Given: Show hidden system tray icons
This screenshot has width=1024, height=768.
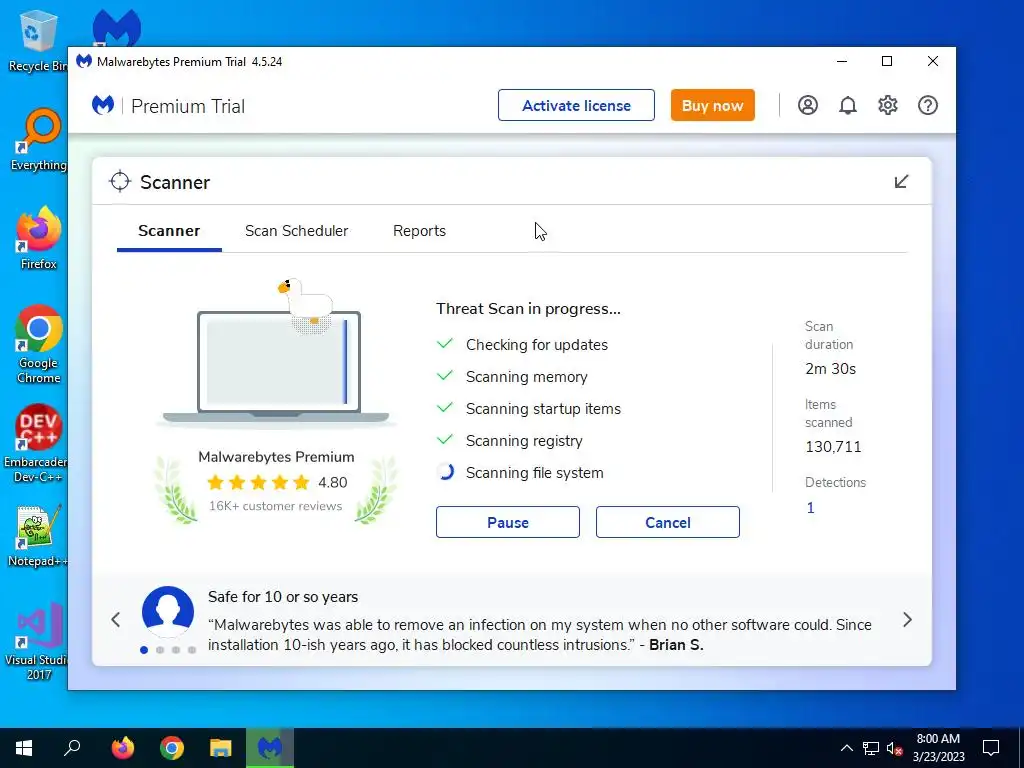Looking at the screenshot, I should click(846, 748).
